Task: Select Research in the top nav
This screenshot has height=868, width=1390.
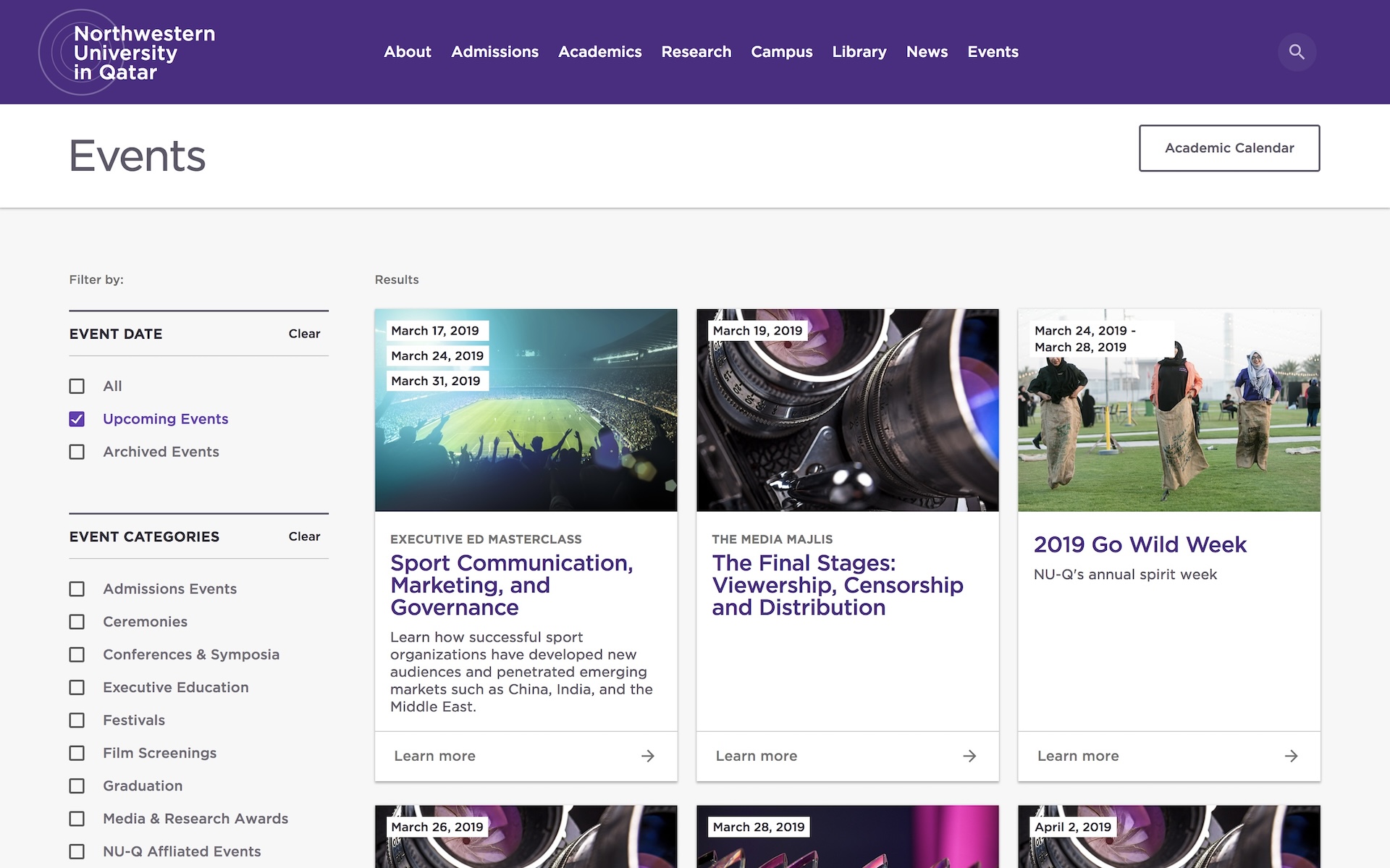Action: tap(696, 52)
